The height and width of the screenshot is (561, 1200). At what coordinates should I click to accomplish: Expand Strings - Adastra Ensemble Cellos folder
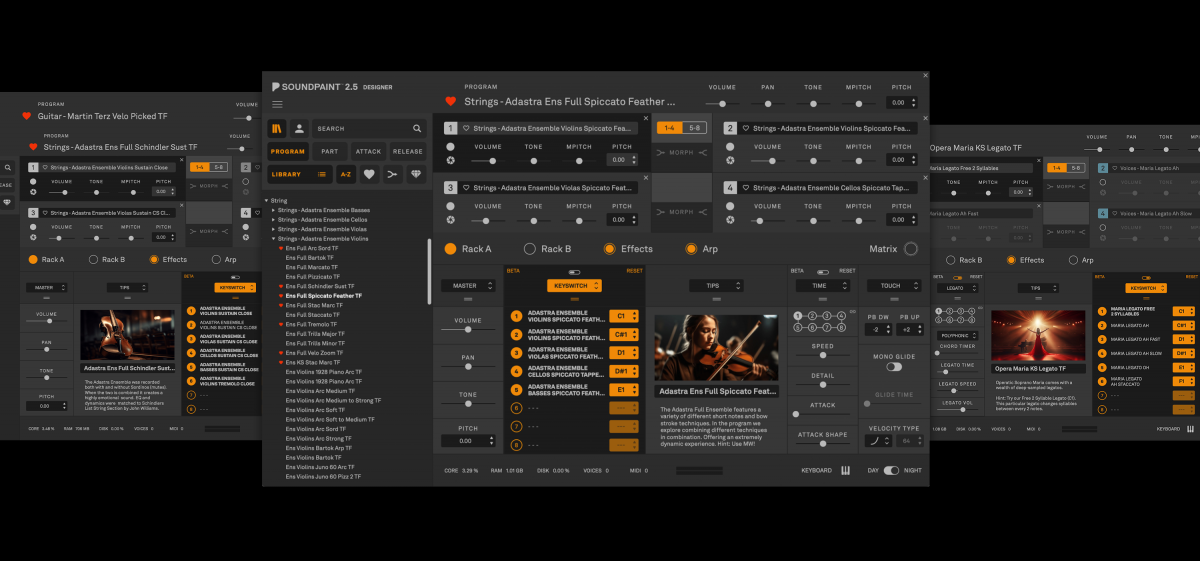click(274, 220)
